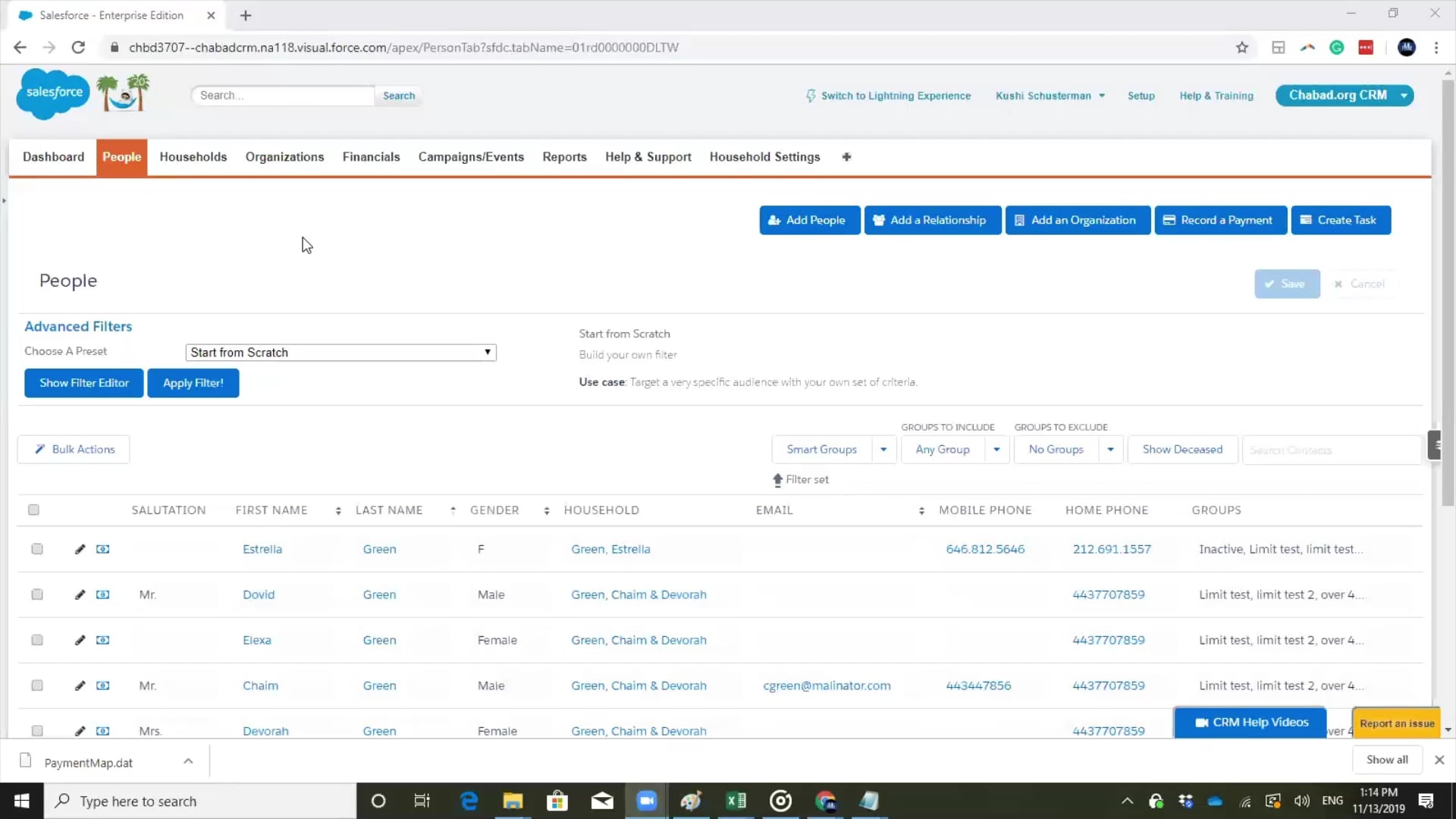Click payment icon in Dovid Green row
The width and height of the screenshot is (1456, 819).
click(x=103, y=595)
